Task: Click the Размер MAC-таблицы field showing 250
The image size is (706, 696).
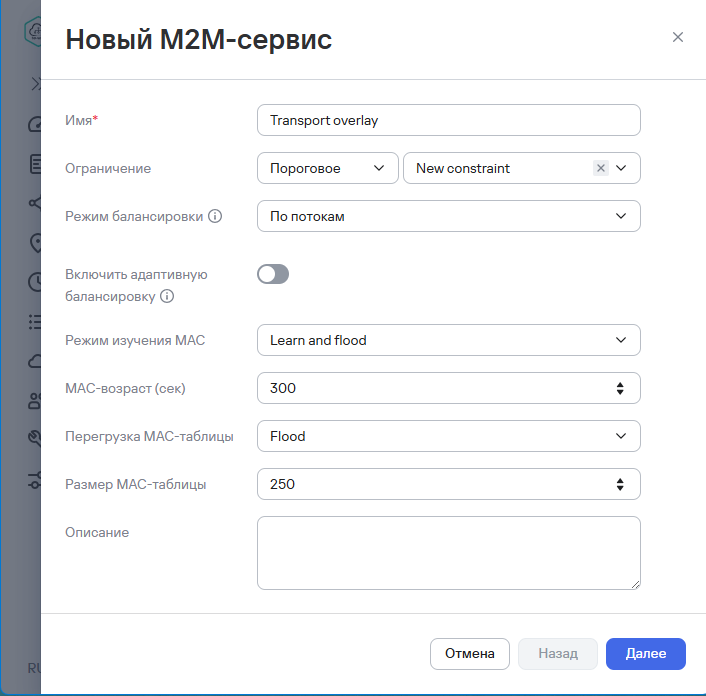Action: [x=448, y=484]
